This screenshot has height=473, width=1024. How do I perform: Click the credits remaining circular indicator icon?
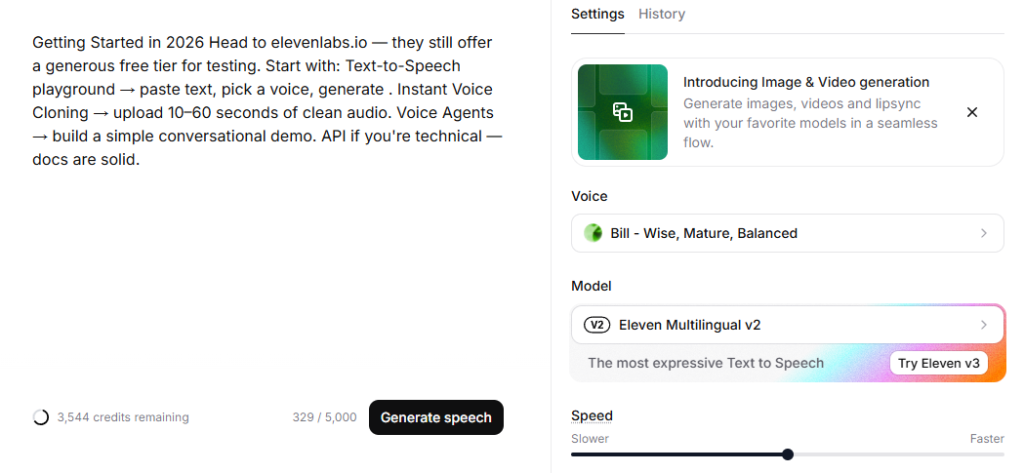[x=41, y=417]
